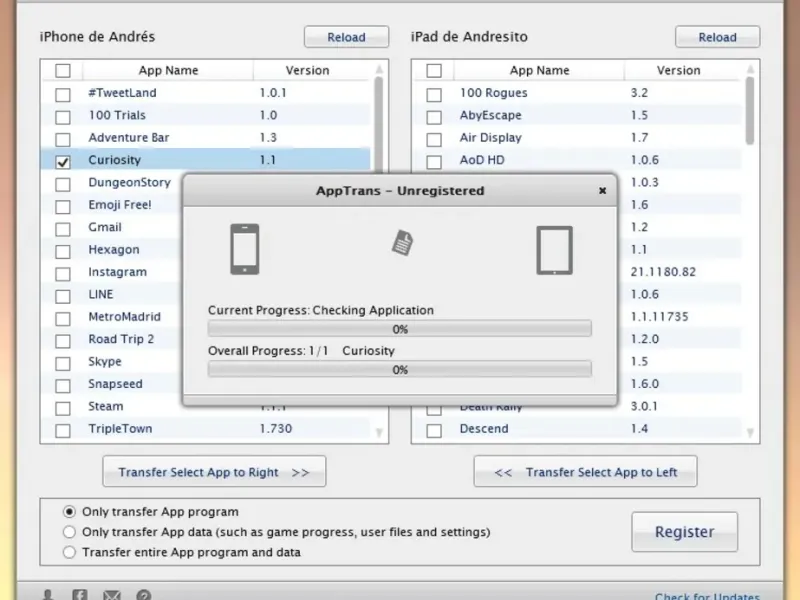The image size is (800, 600).
Task: Click the iPhone list scroll-down arrow
Action: [379, 433]
